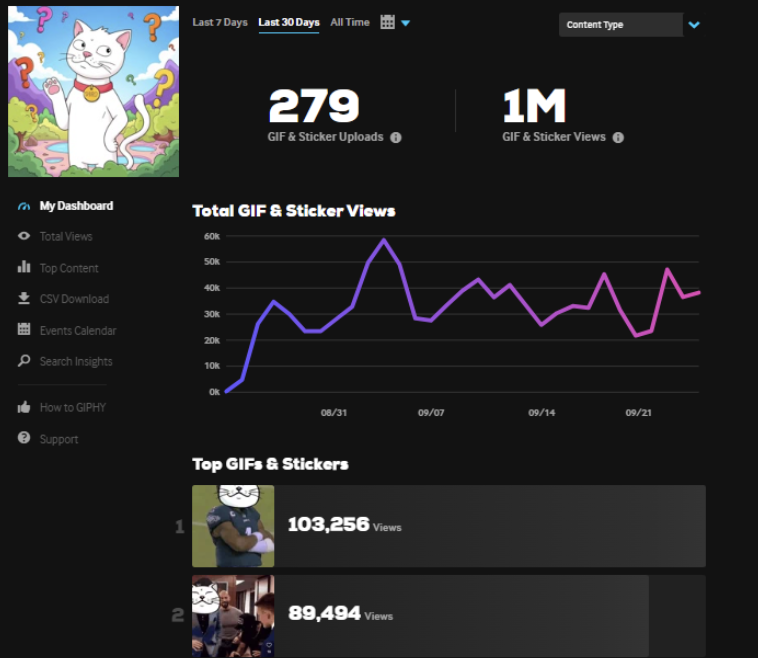Open How to GIPHY link
Screen dimensions: 758x658
pos(73,408)
